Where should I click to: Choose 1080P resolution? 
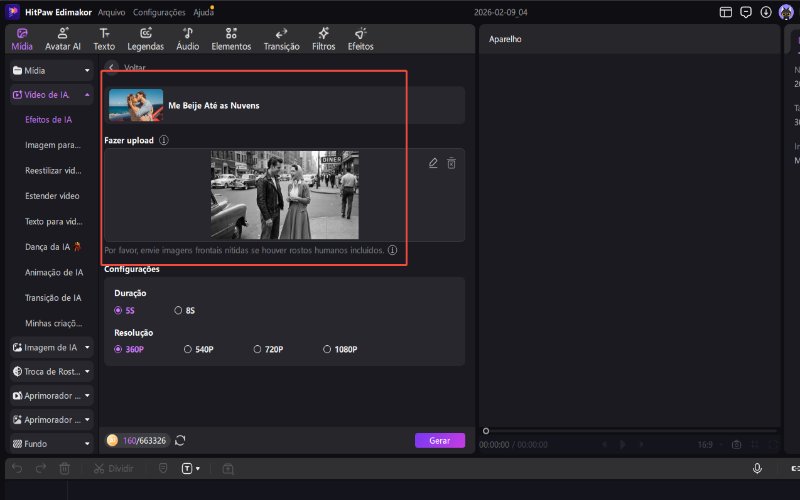(x=339, y=349)
